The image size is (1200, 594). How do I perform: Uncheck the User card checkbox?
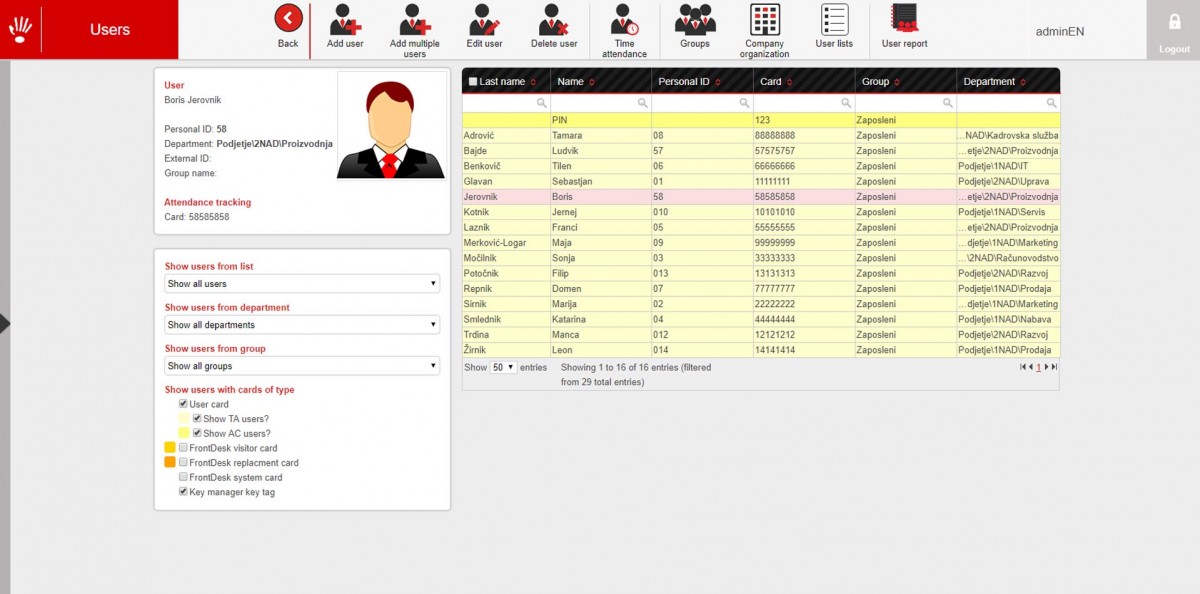click(x=183, y=404)
